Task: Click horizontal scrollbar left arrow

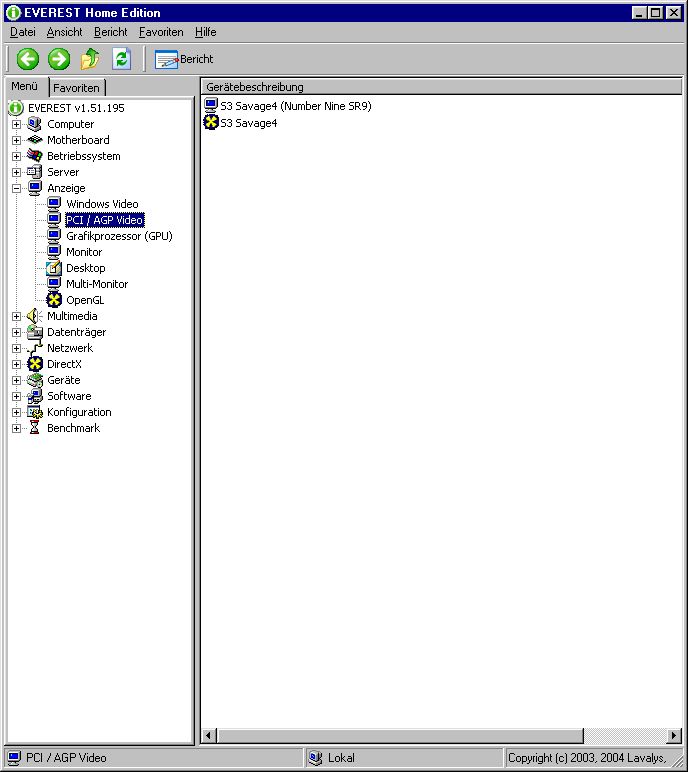Action: coord(208,736)
